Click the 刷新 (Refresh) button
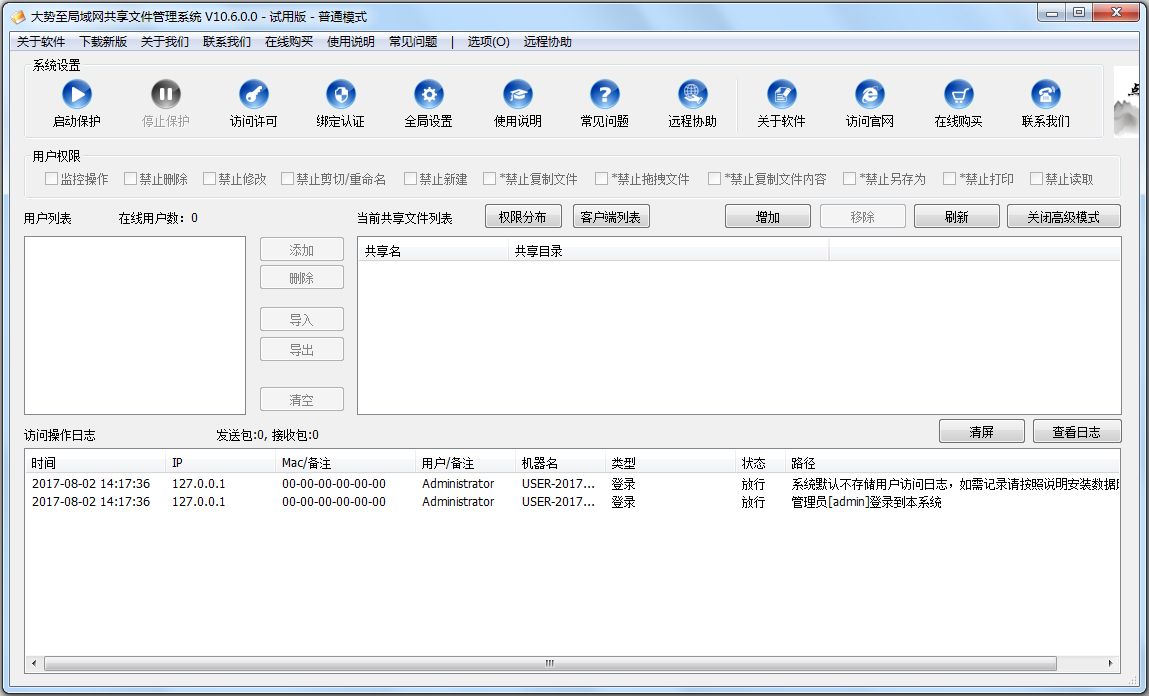The width and height of the screenshot is (1149, 696). coord(956,216)
